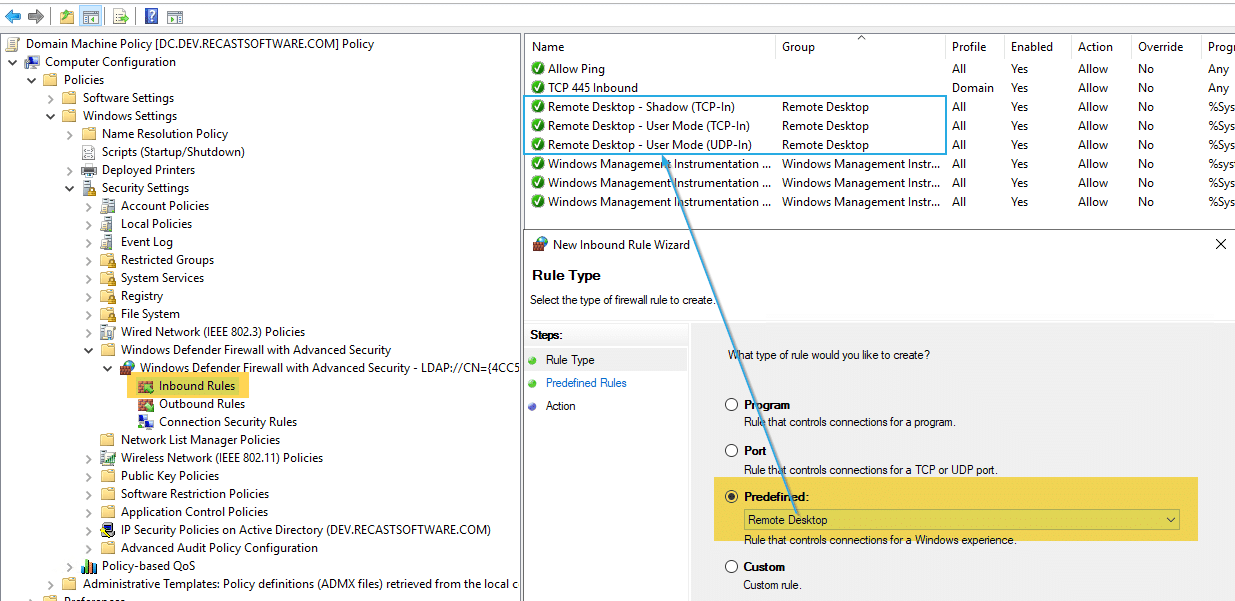The image size is (1235, 601).
Task: Select the Port rule type radio button
Action: coord(732,451)
